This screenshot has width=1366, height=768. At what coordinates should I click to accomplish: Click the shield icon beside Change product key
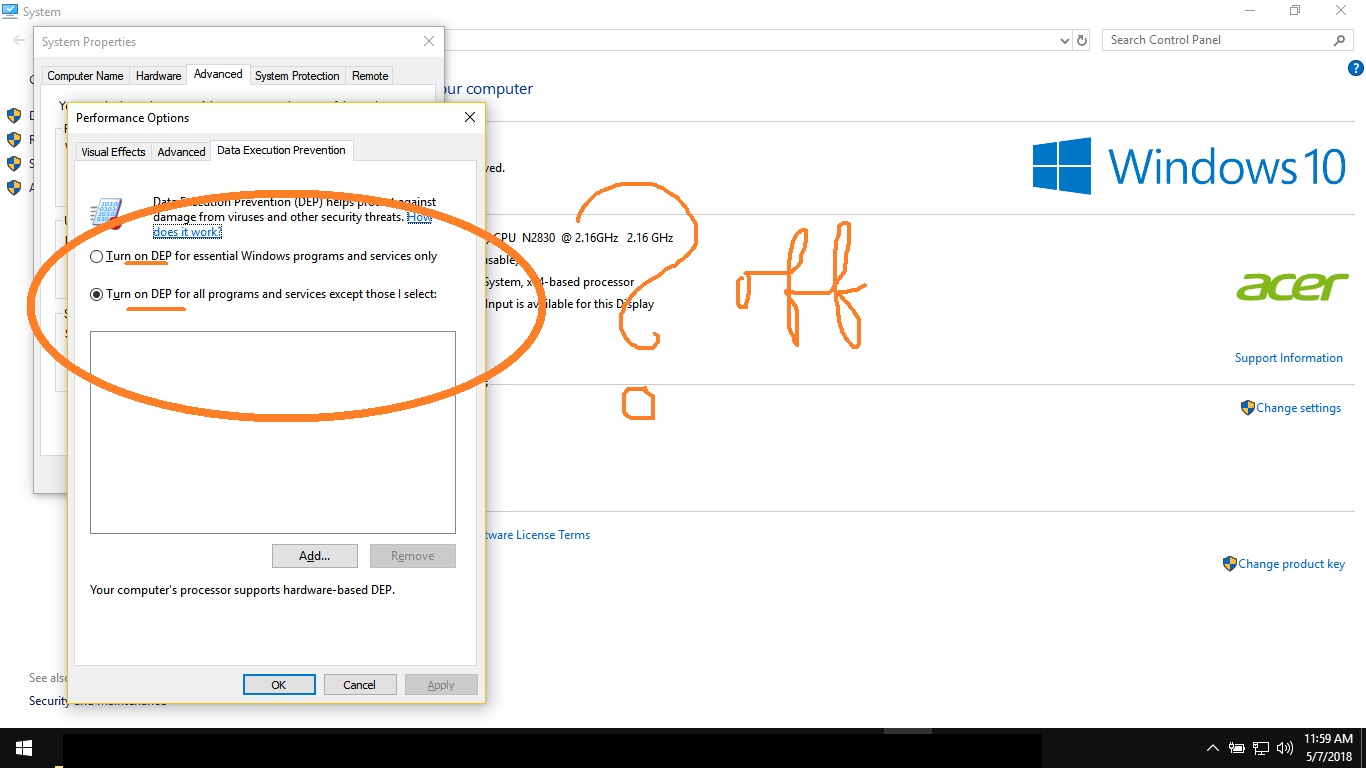click(1229, 564)
